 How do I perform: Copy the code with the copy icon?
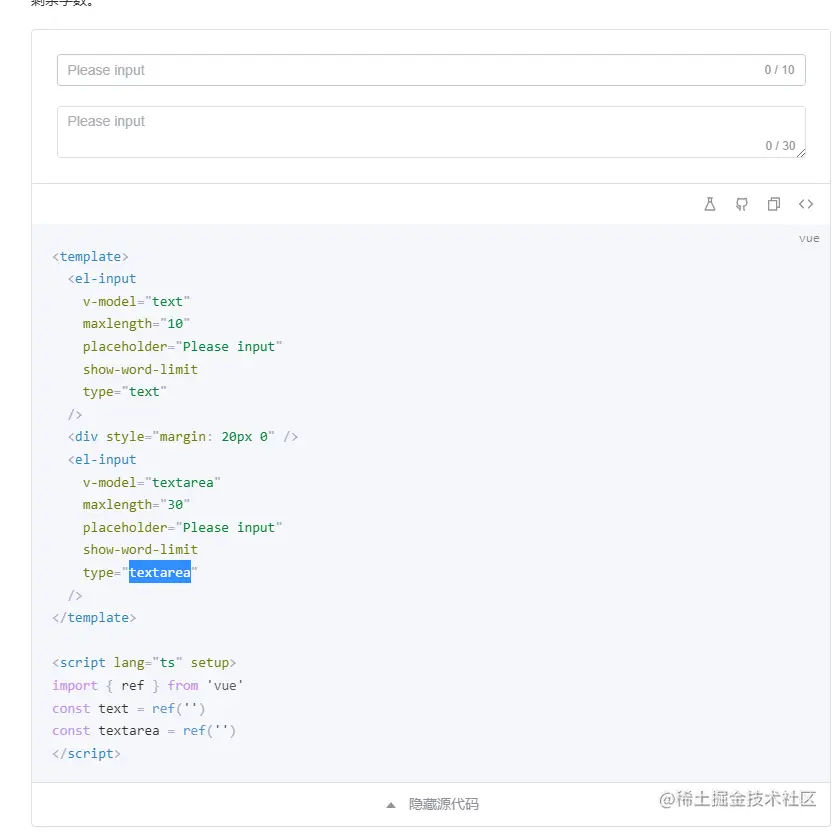774,204
